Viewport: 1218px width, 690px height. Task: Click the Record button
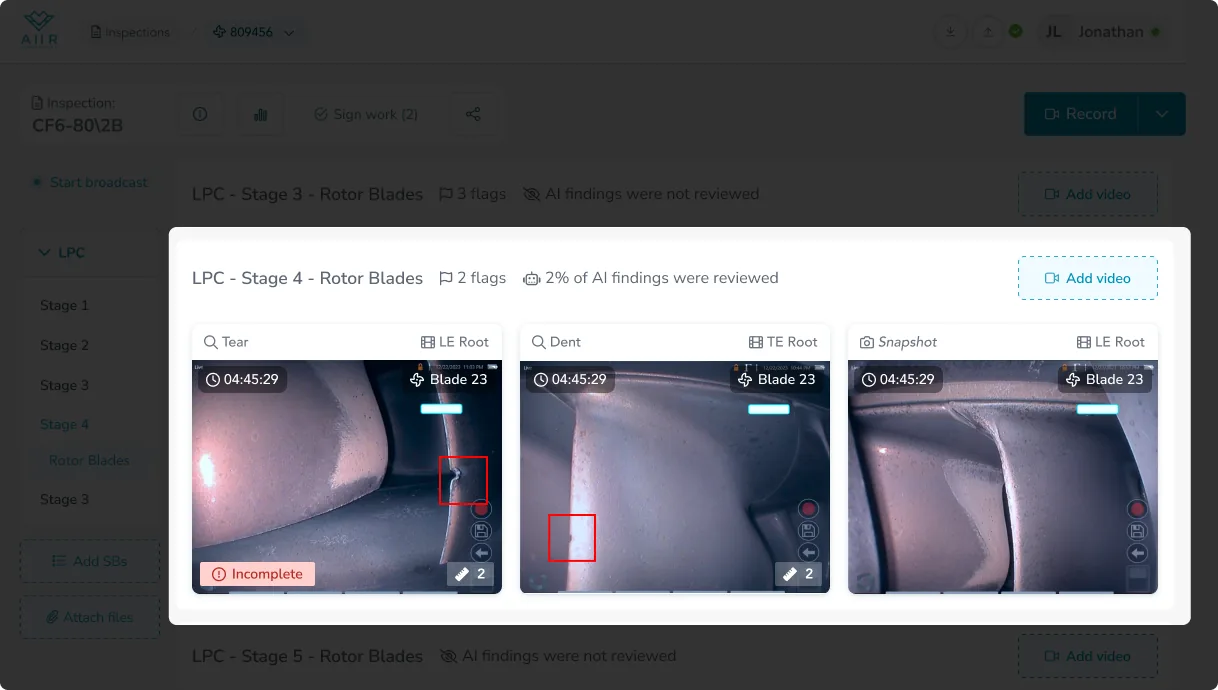click(1081, 114)
